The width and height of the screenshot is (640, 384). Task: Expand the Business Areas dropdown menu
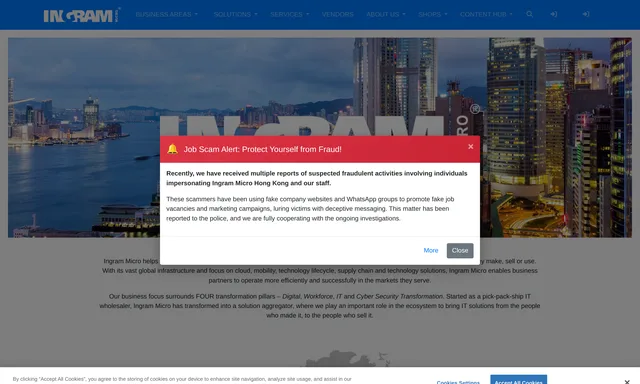point(167,14)
